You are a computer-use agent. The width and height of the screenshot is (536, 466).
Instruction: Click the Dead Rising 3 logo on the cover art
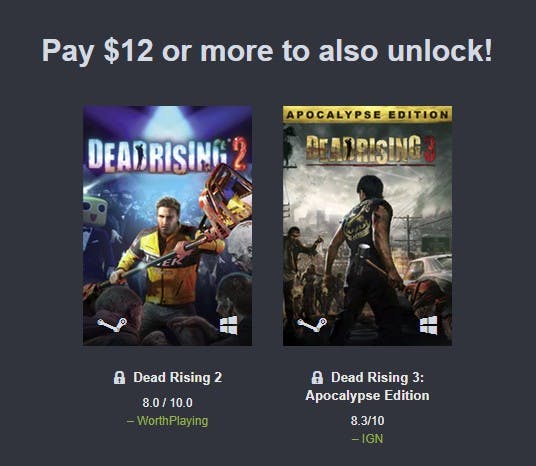371,149
